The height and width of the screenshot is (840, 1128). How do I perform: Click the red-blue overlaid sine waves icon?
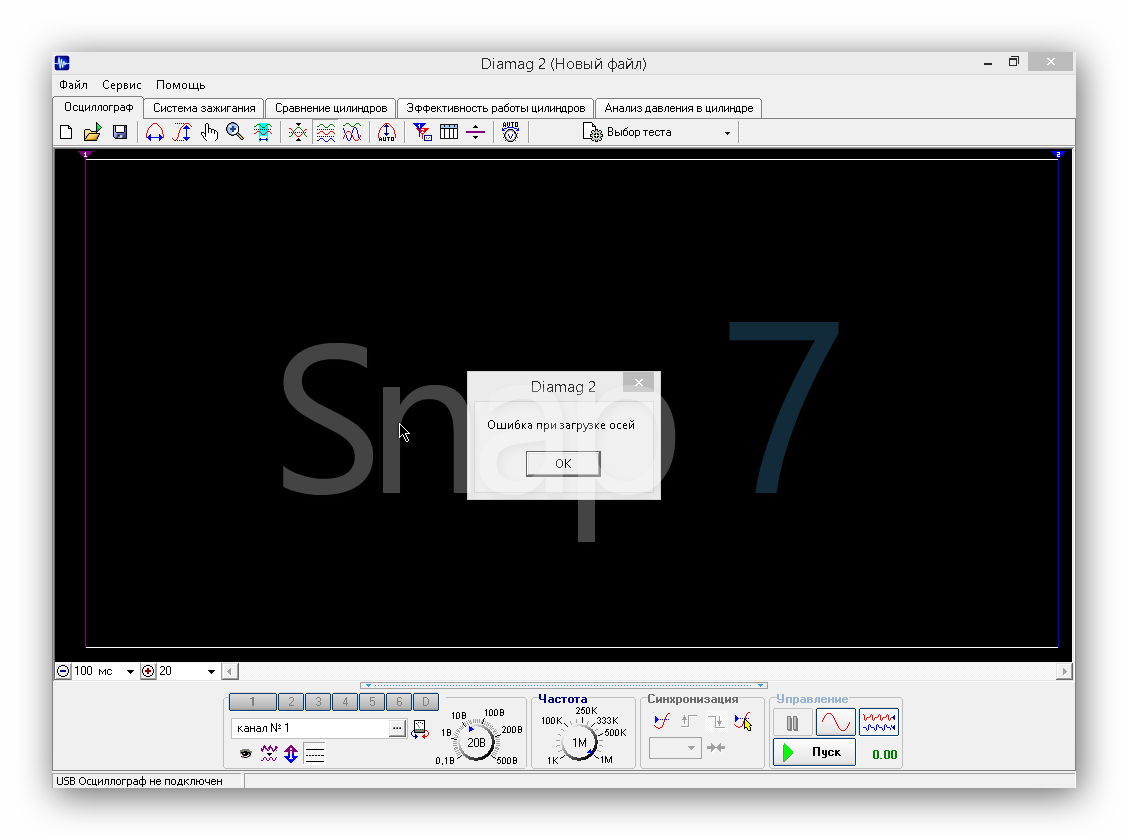352,132
